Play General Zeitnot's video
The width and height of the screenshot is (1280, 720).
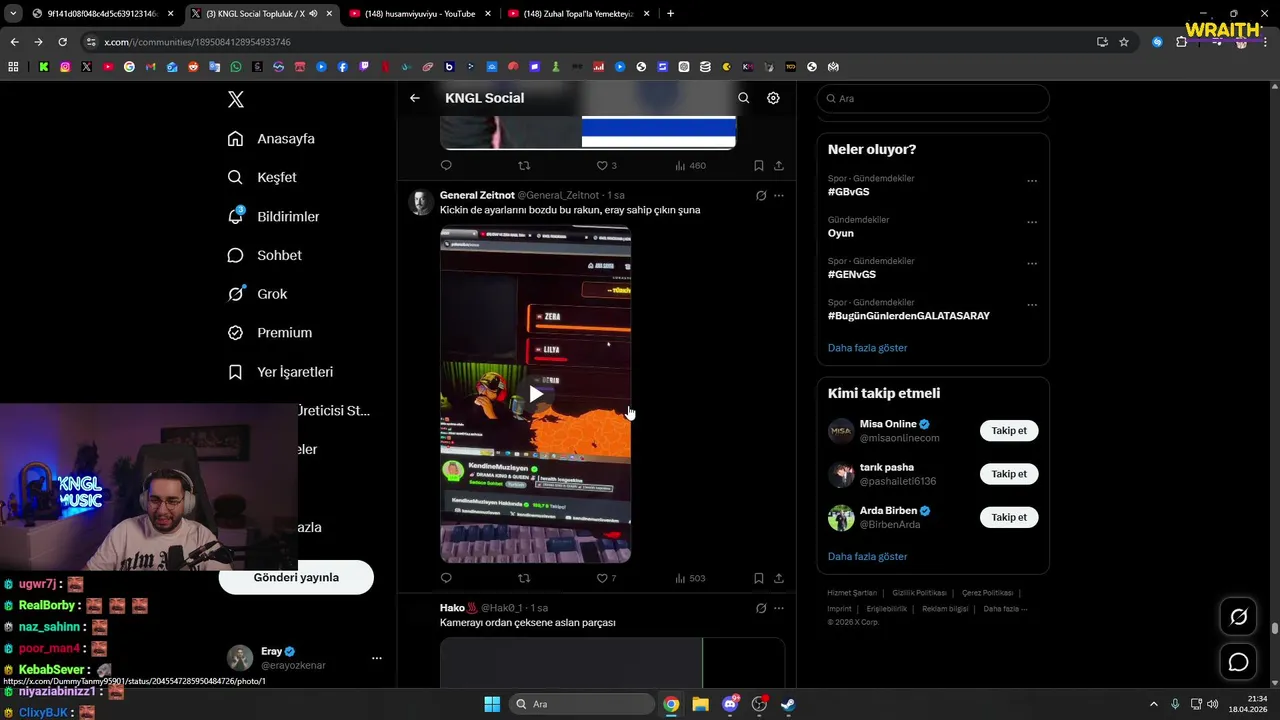tap(536, 394)
